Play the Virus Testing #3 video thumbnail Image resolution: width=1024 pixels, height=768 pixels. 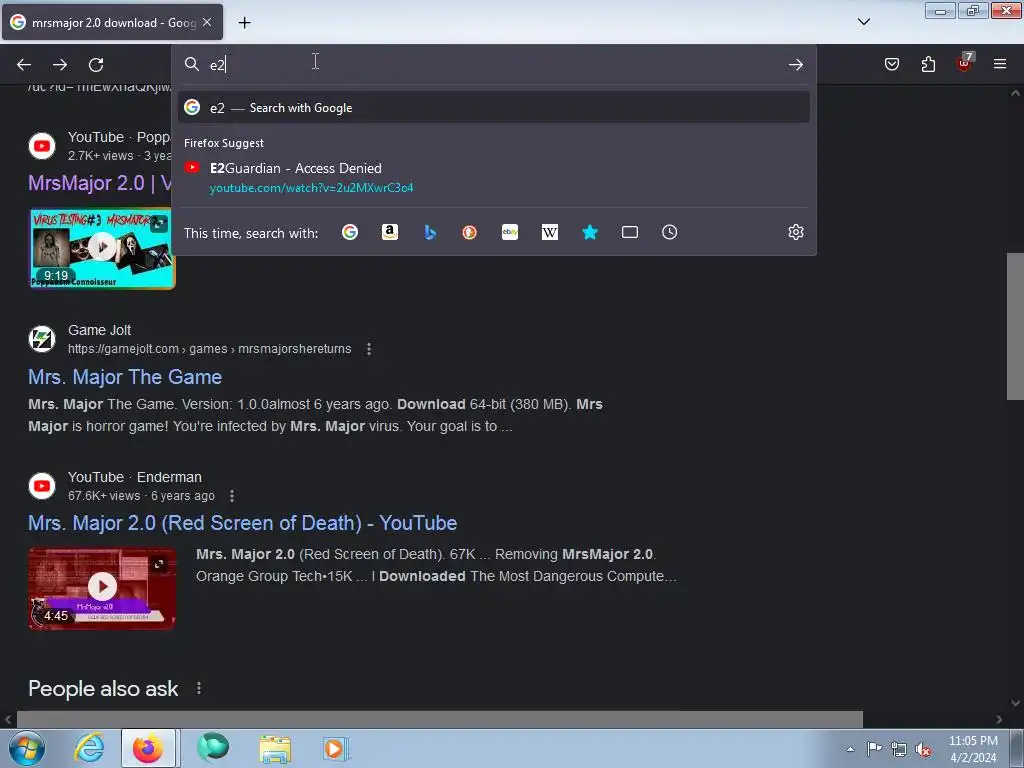click(x=102, y=248)
